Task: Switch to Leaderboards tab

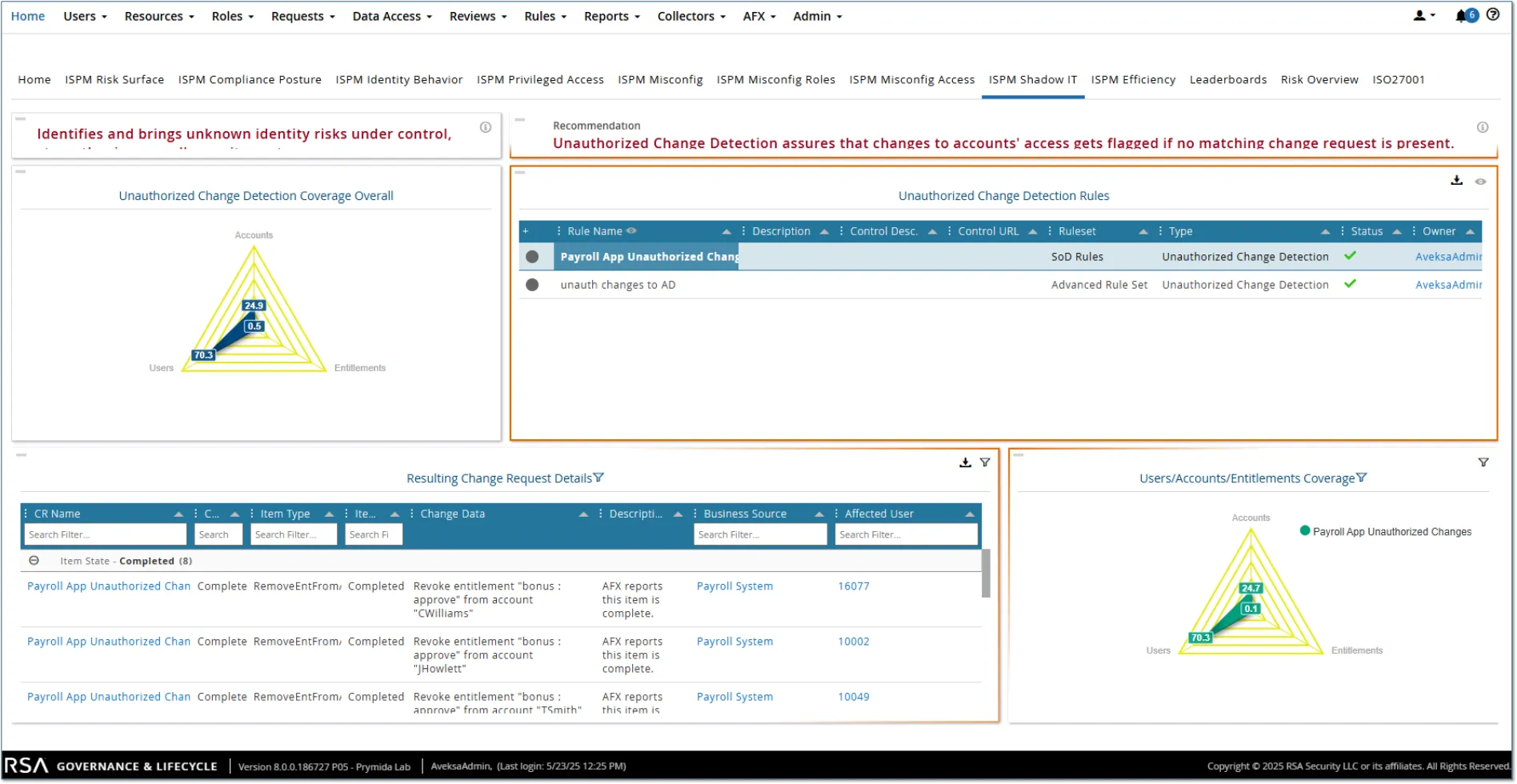Action: (x=1228, y=80)
